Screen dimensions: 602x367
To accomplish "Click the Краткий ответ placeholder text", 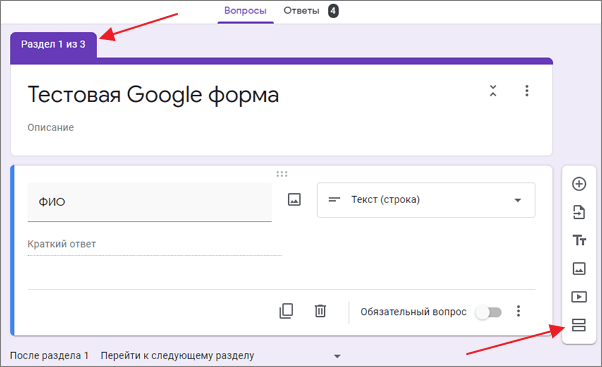I will click(x=61, y=244).
